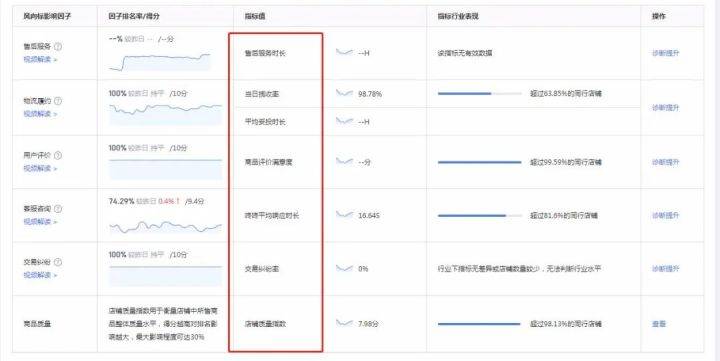Click the help icon beside 客服咨询
Screen dimensions: 720x361
[x=58, y=209]
